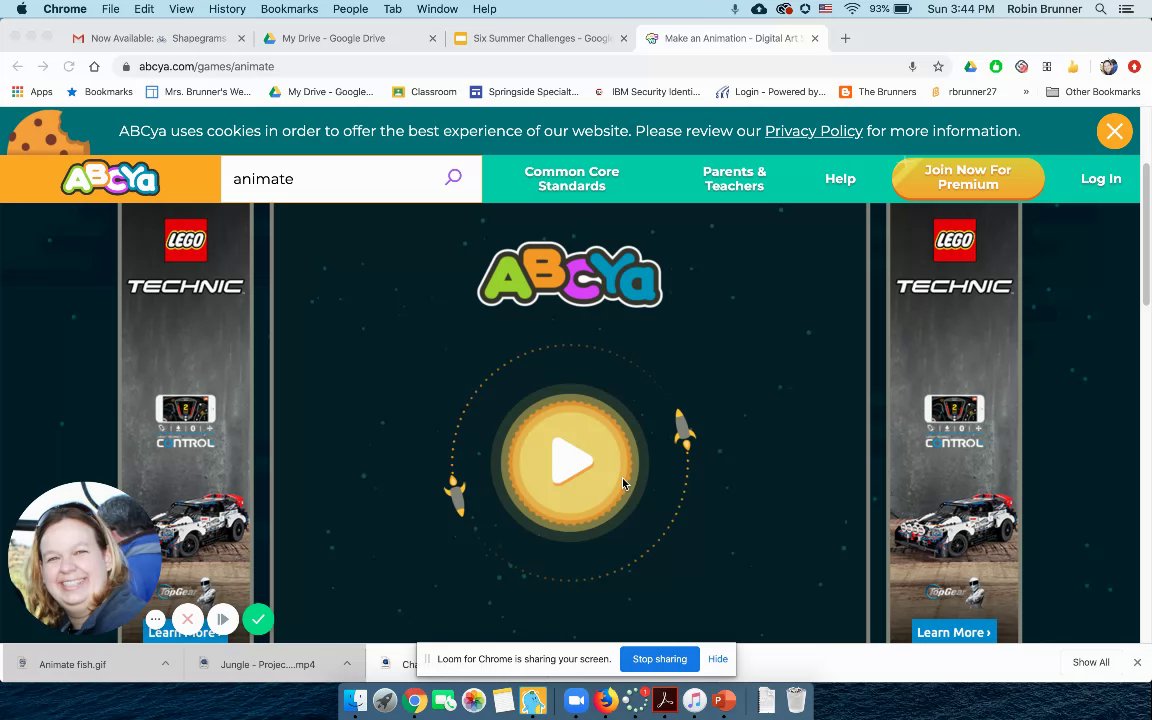Open the Animate fish.gif downloaded file
The image size is (1152, 720).
tap(72, 664)
